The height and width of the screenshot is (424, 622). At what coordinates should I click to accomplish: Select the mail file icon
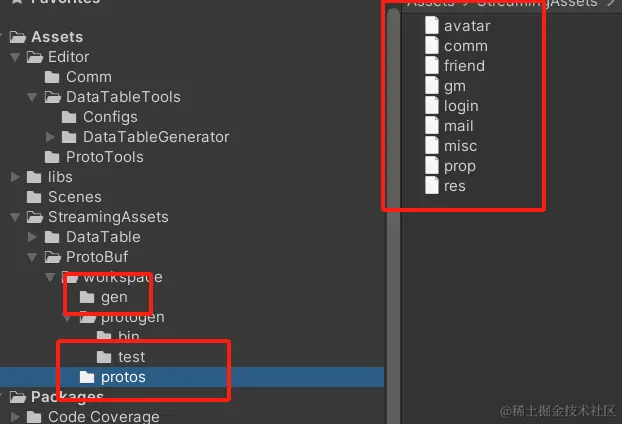432,126
